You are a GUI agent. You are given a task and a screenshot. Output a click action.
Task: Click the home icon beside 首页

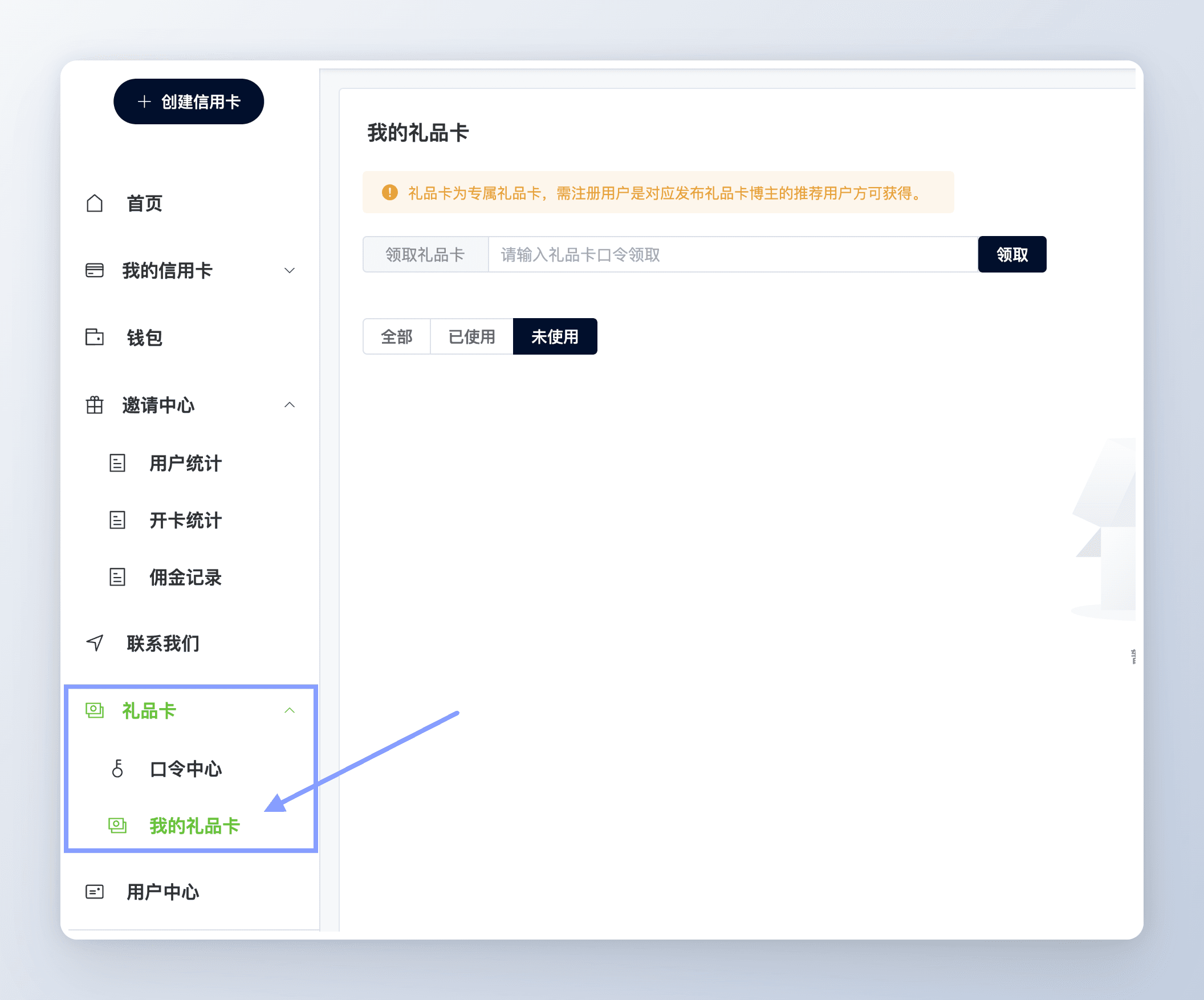94,202
